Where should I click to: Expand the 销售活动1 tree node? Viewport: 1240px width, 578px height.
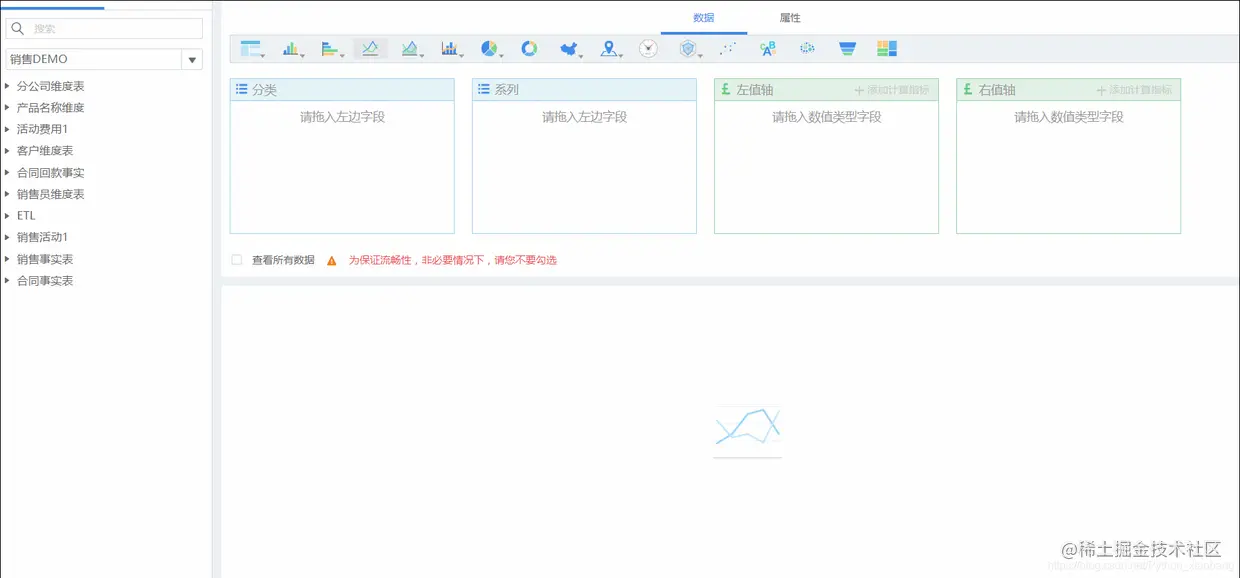tap(7, 237)
